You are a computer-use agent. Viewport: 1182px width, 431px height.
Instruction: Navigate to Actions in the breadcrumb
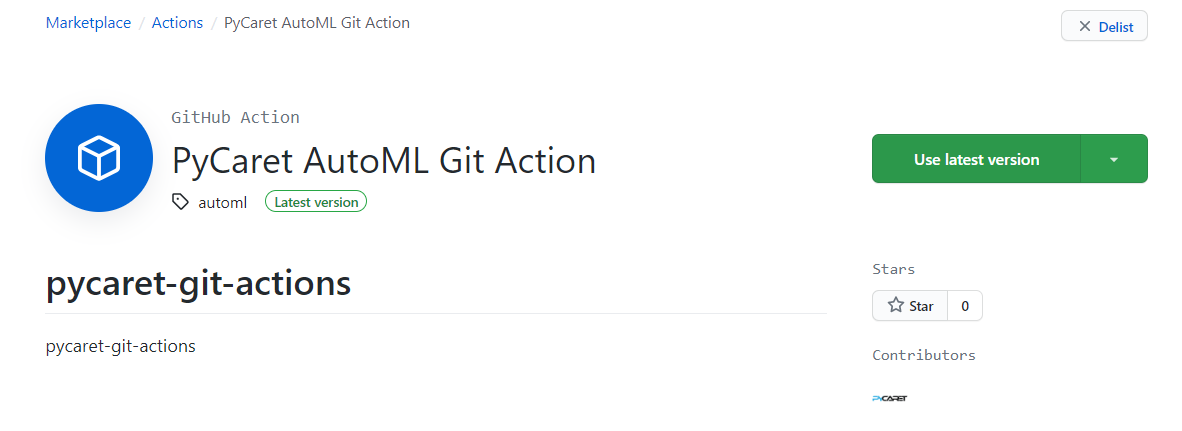coord(177,22)
